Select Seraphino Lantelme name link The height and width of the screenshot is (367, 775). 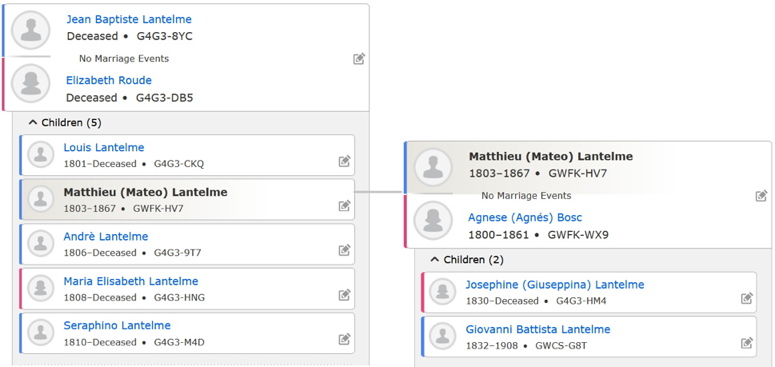[117, 326]
